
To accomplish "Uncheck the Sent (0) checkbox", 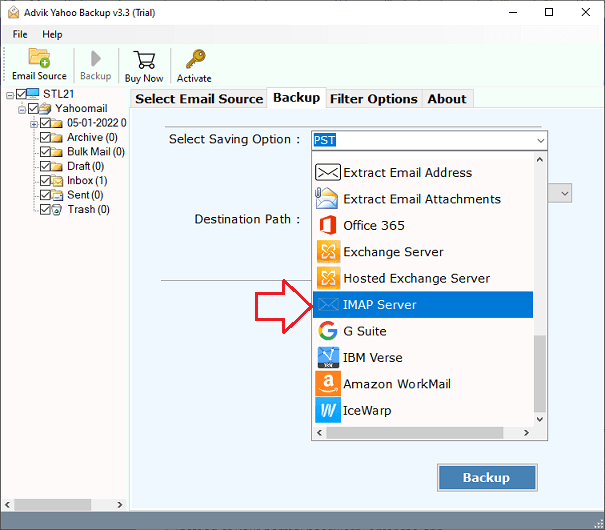I will click(45, 195).
